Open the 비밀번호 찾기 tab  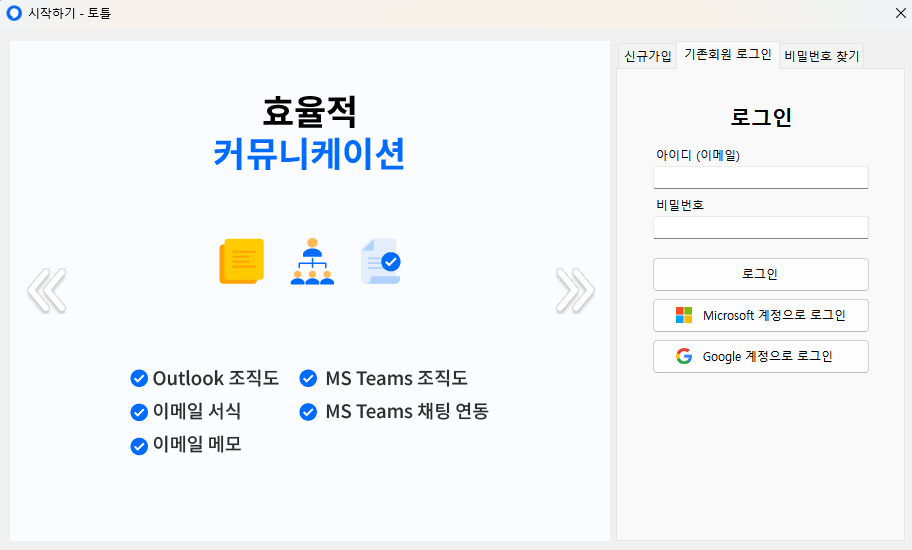point(821,56)
